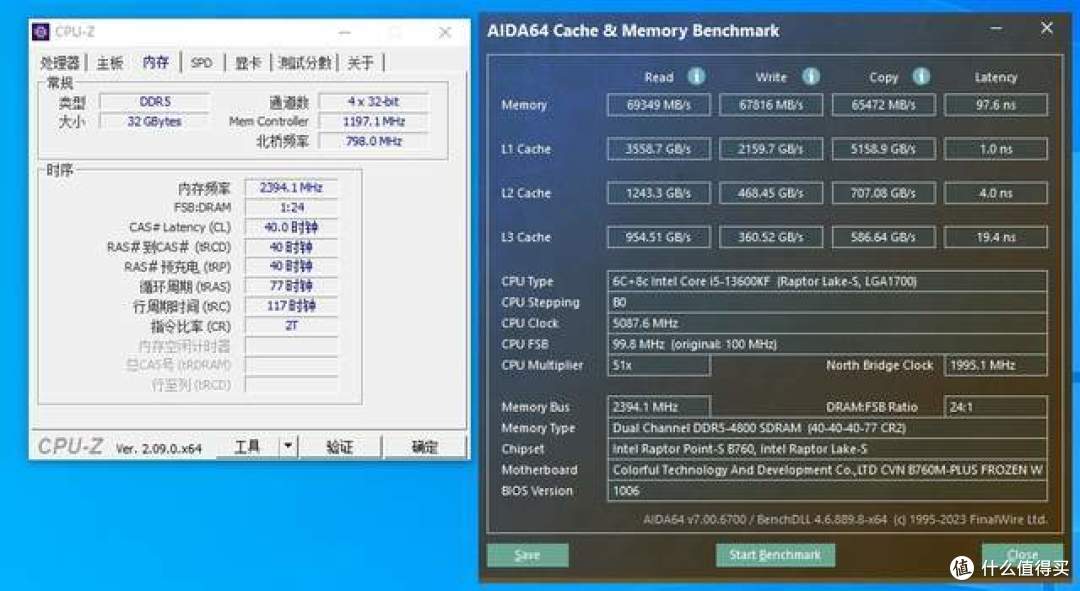Click the FSB:DRAM value 1:24
Screen dimensions: 1080x591
[x=291, y=207]
